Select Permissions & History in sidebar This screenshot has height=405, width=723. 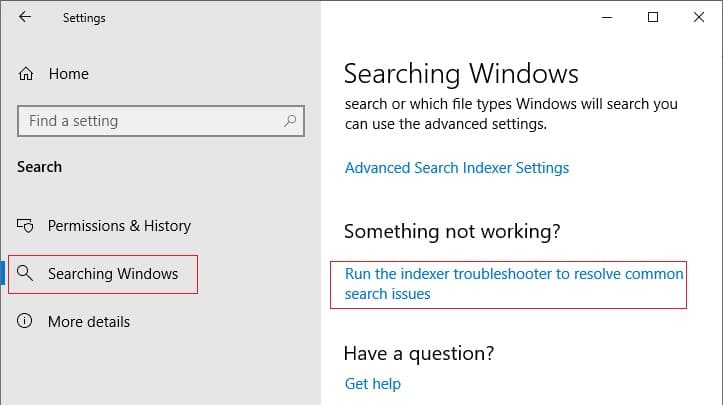pos(119,226)
